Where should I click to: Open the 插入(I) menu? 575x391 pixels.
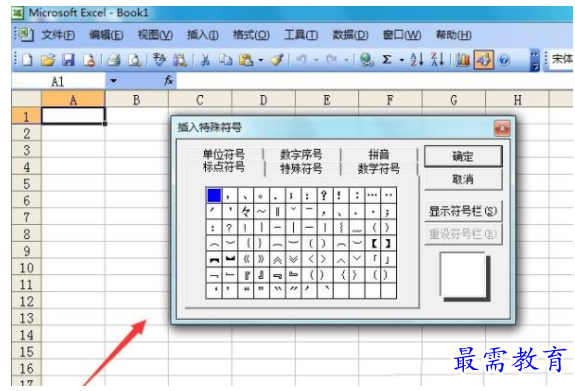pyautogui.click(x=203, y=35)
